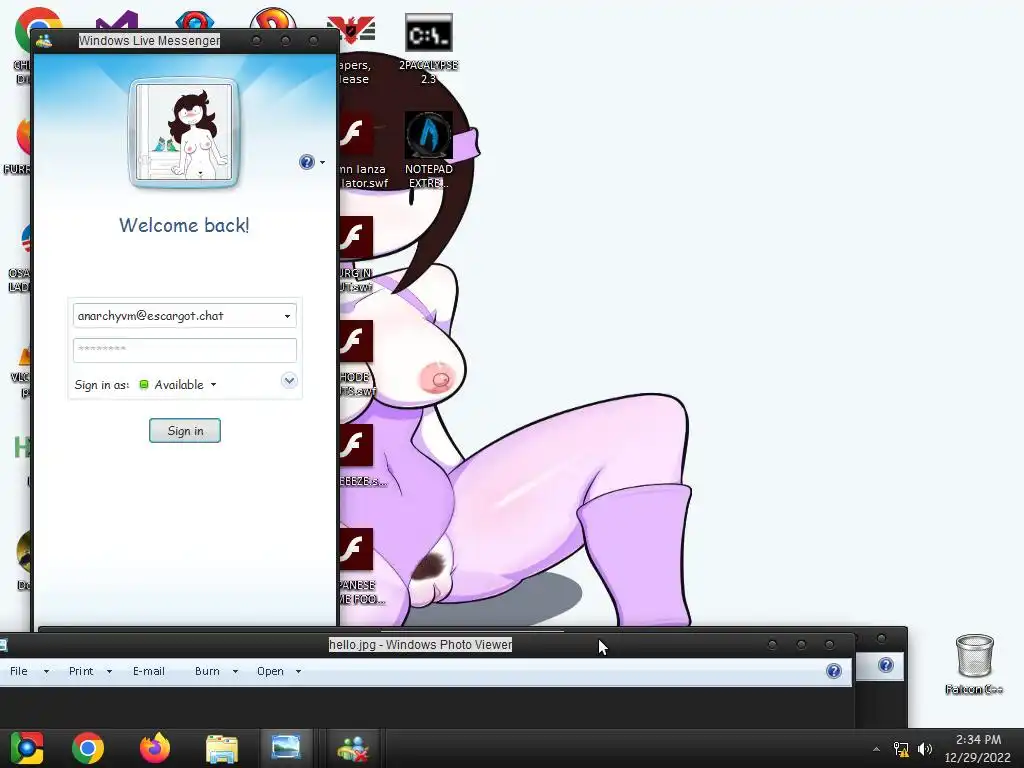This screenshot has height=768, width=1024.
Task: Select the 2PACALYPSE 2.3 desktop icon
Action: [428, 49]
